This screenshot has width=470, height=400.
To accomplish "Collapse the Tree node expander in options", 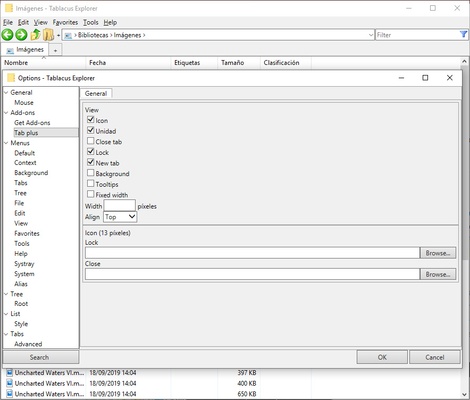I will 6,294.
